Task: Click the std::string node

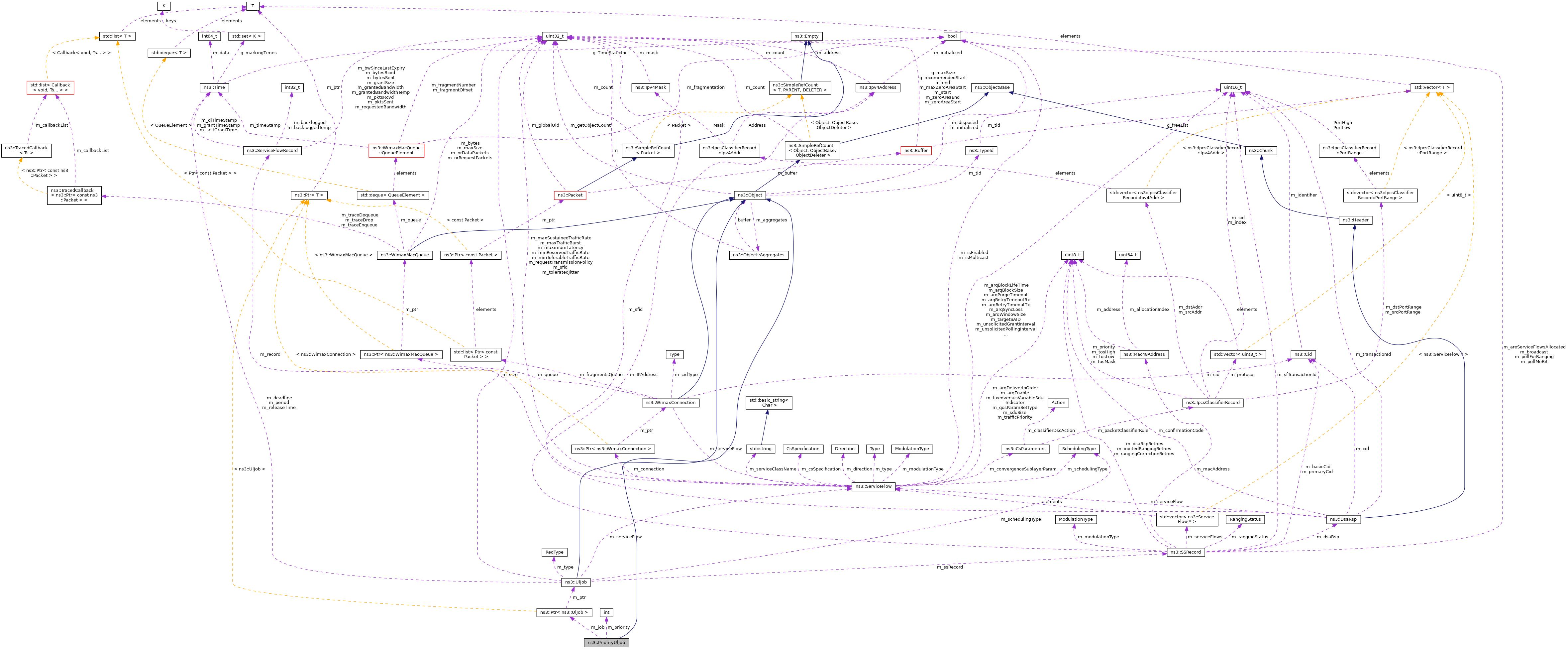Action: point(761,449)
